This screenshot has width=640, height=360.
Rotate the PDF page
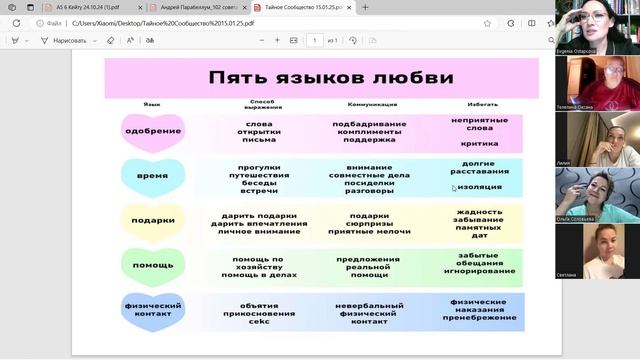(353, 40)
